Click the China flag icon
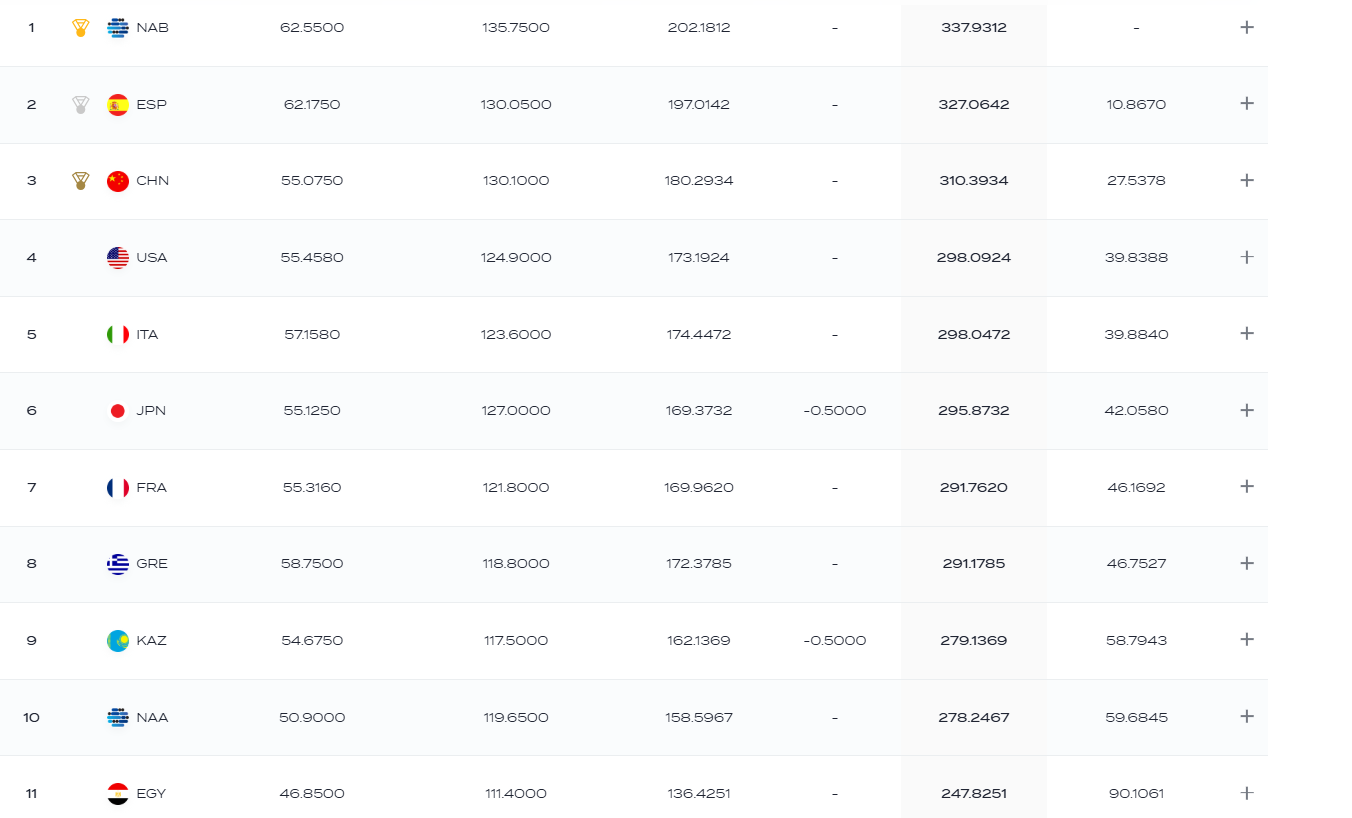1352x818 pixels. point(118,181)
